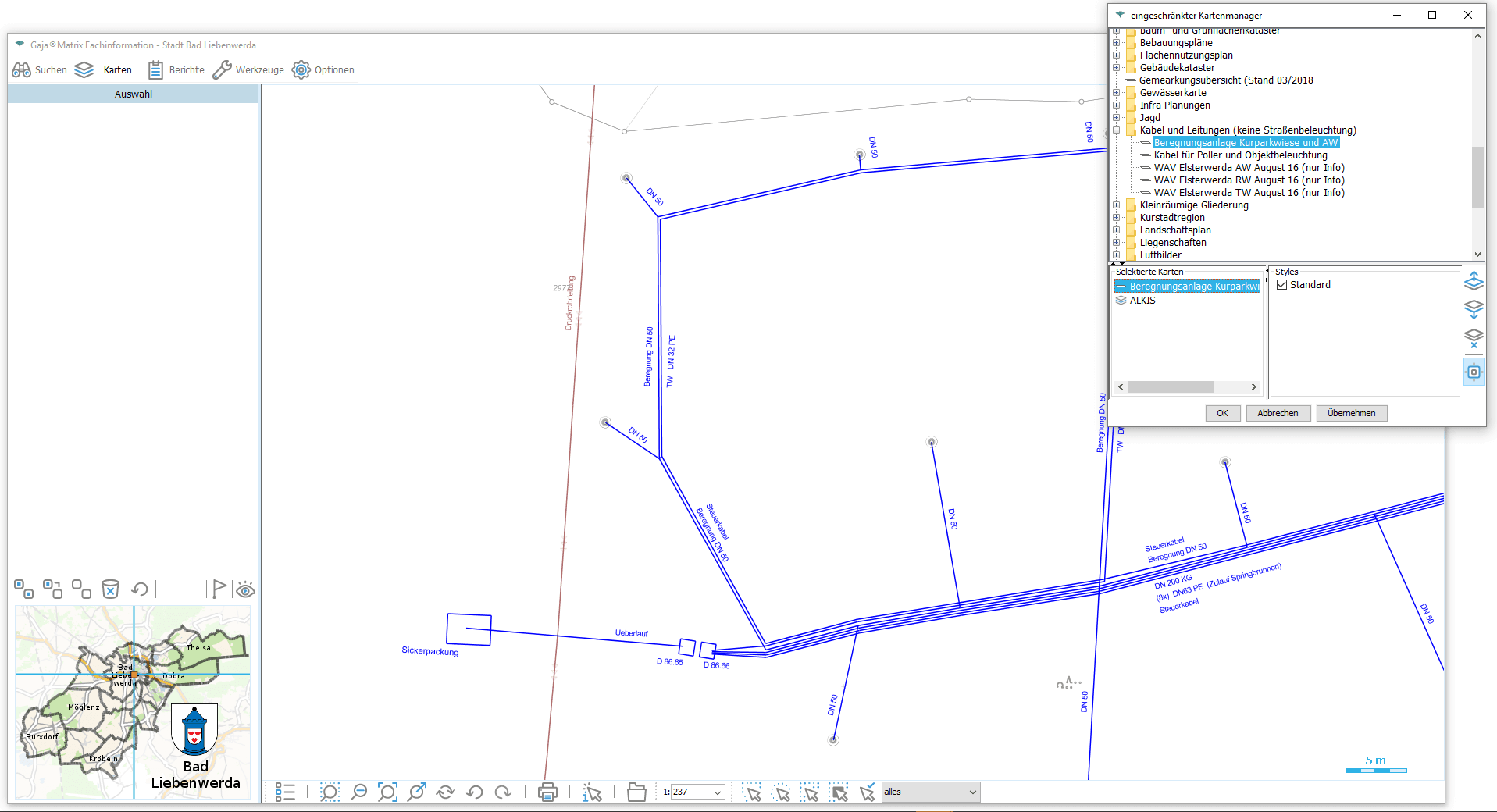
Task: Remove the selected map layer
Action: click(x=1474, y=338)
